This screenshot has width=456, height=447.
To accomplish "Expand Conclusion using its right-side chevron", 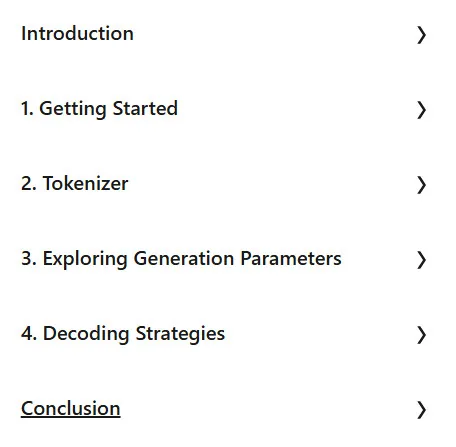I will point(422,410).
